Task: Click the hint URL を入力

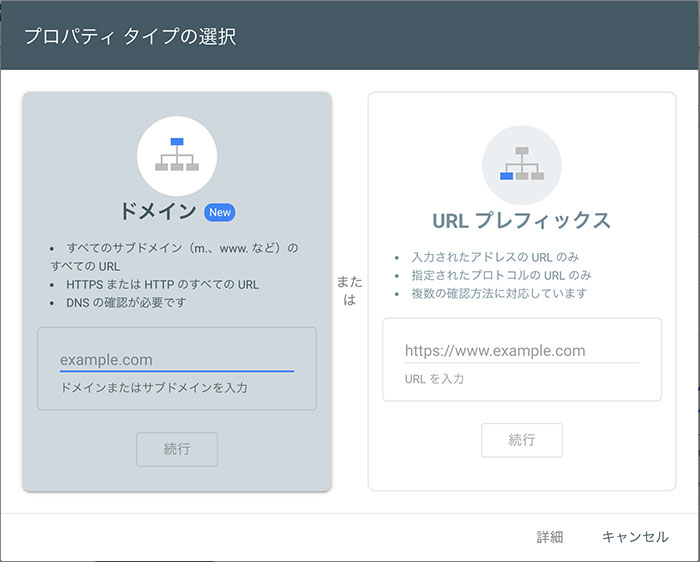Action: coord(434,379)
